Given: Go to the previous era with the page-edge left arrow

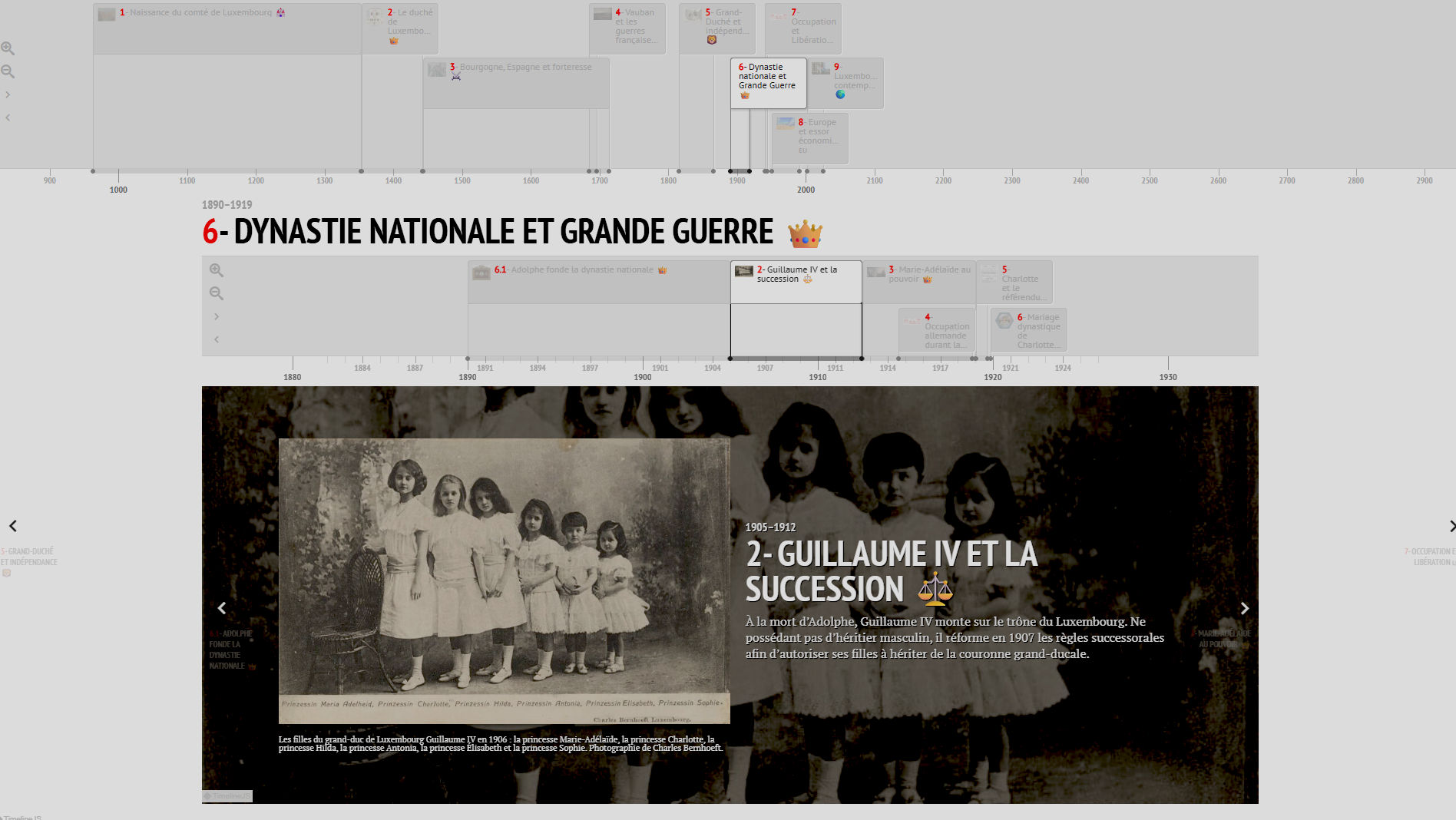Looking at the screenshot, I should click(x=13, y=526).
